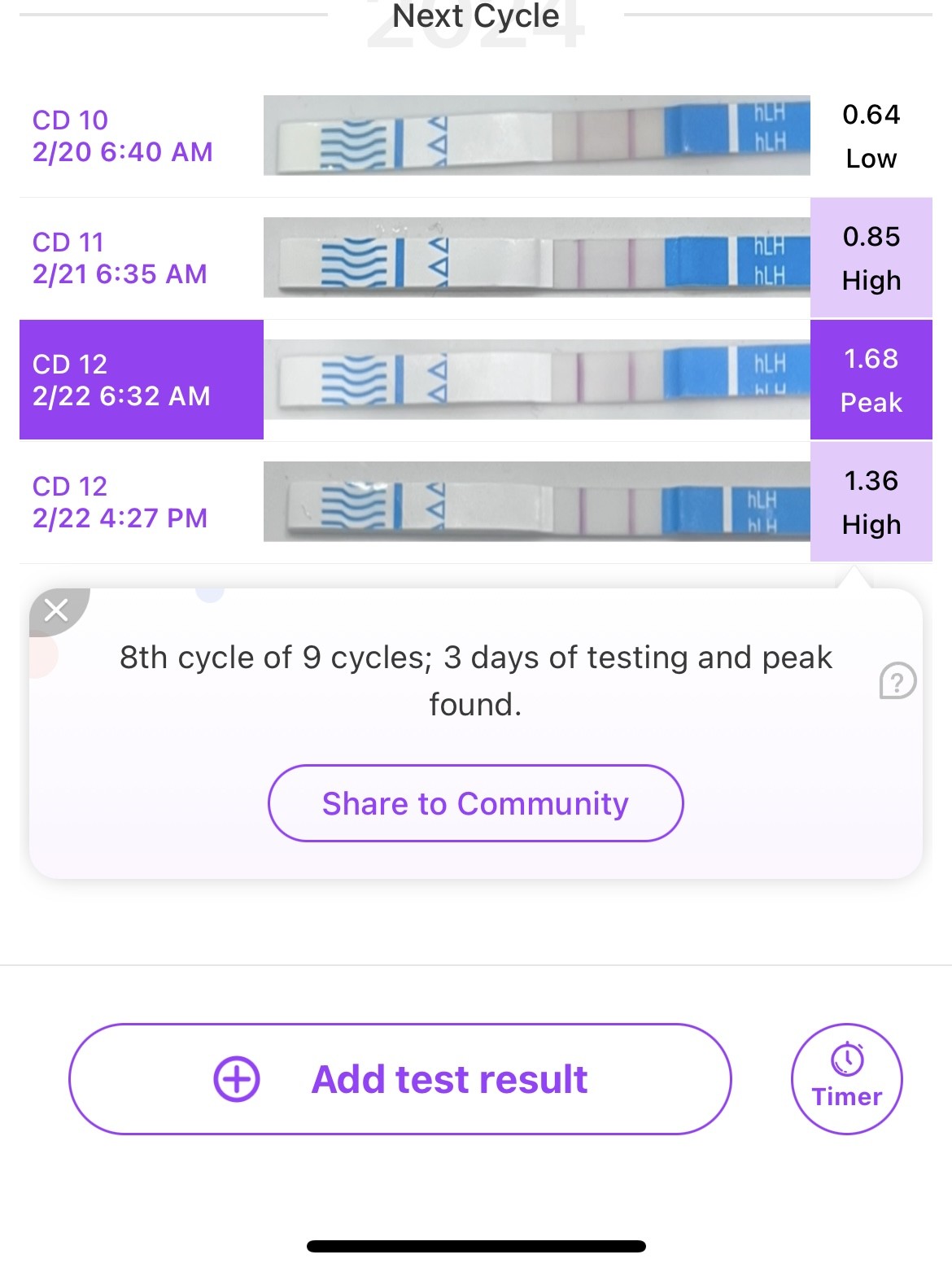Tap the 1.36 High result badge

(871, 502)
